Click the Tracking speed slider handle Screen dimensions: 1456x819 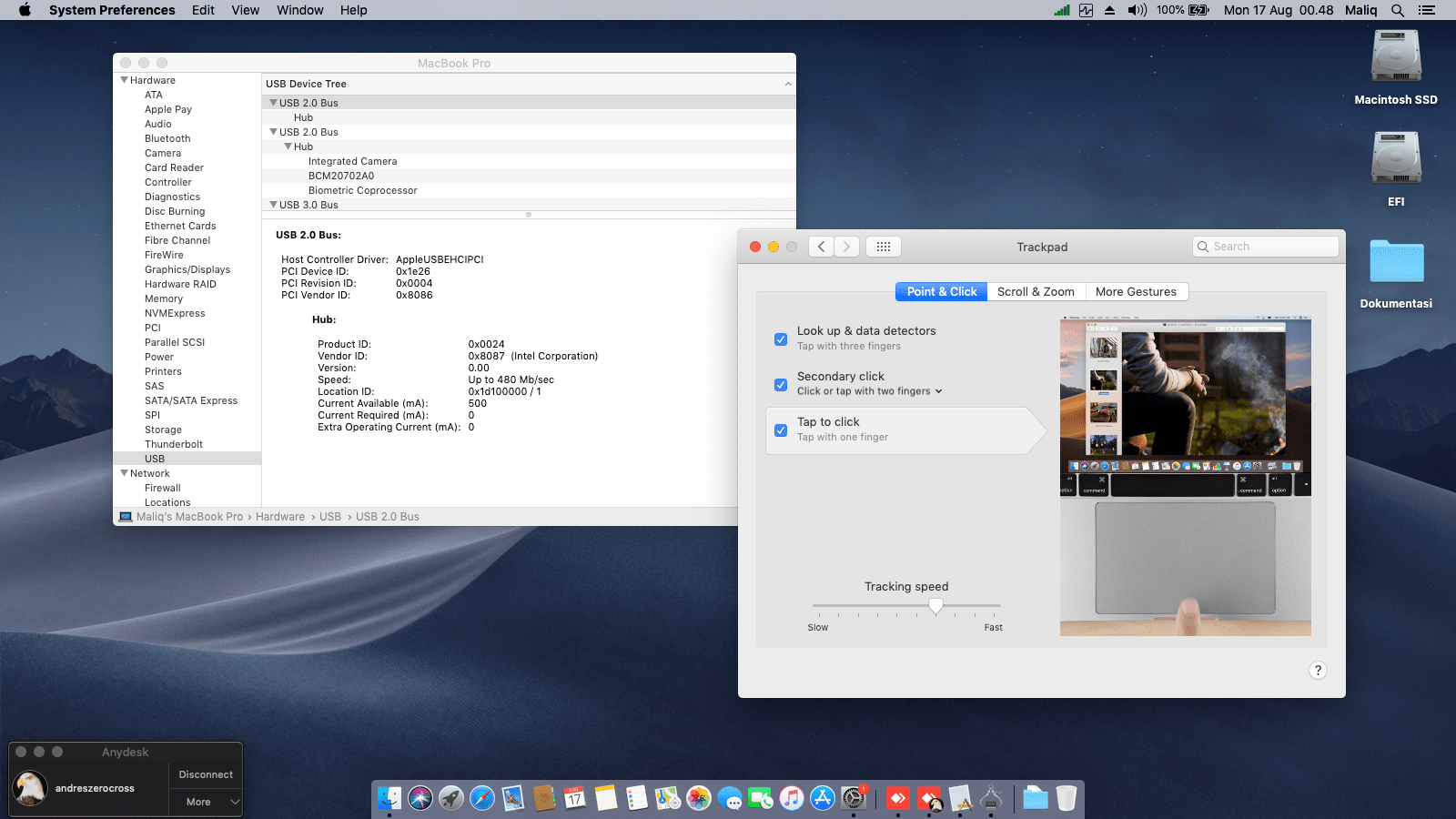point(935,606)
